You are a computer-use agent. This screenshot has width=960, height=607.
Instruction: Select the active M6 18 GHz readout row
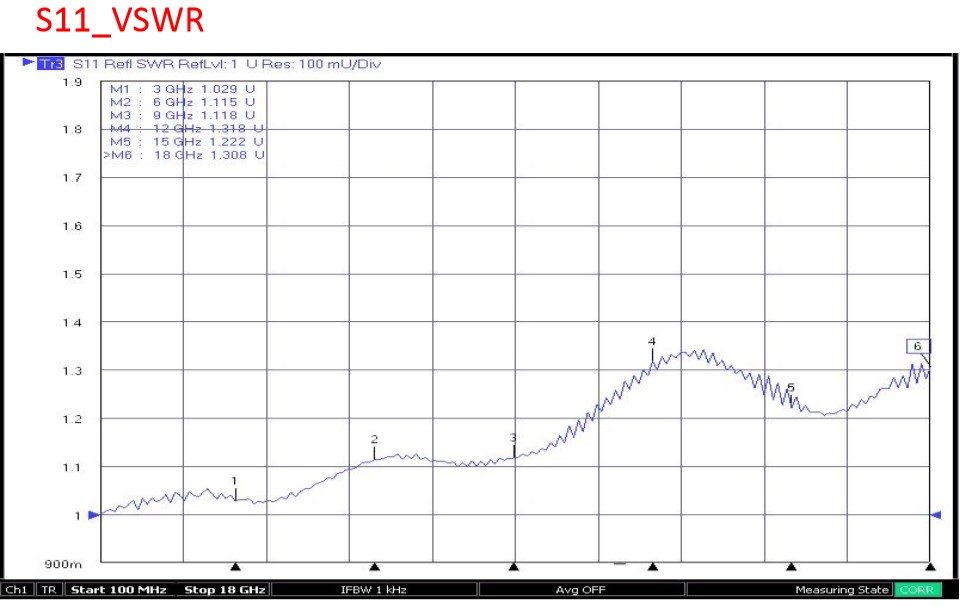pos(184,155)
